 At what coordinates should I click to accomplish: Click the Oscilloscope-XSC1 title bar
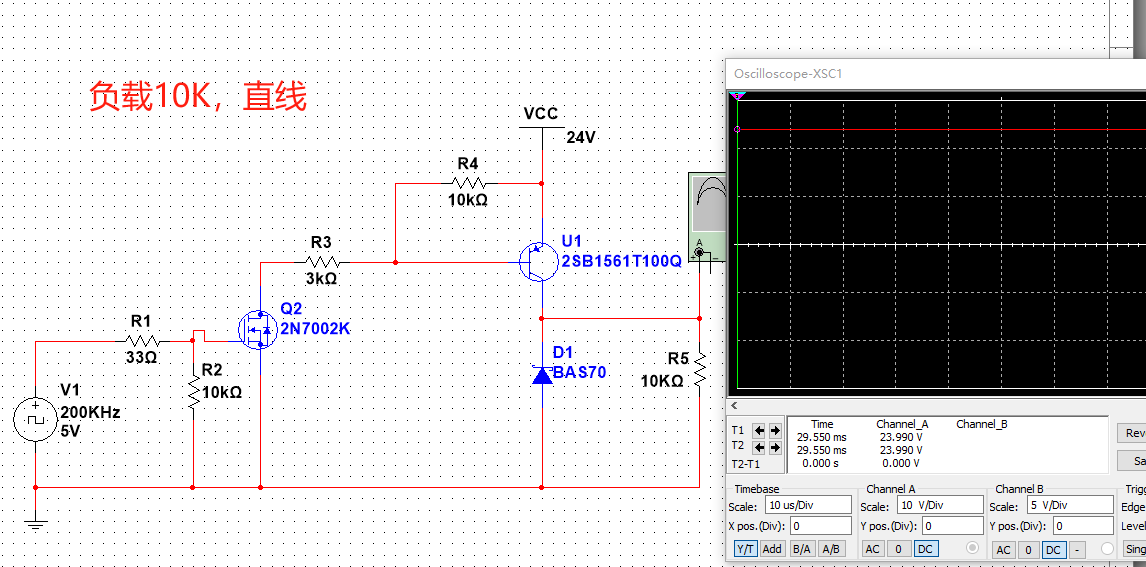(x=937, y=74)
